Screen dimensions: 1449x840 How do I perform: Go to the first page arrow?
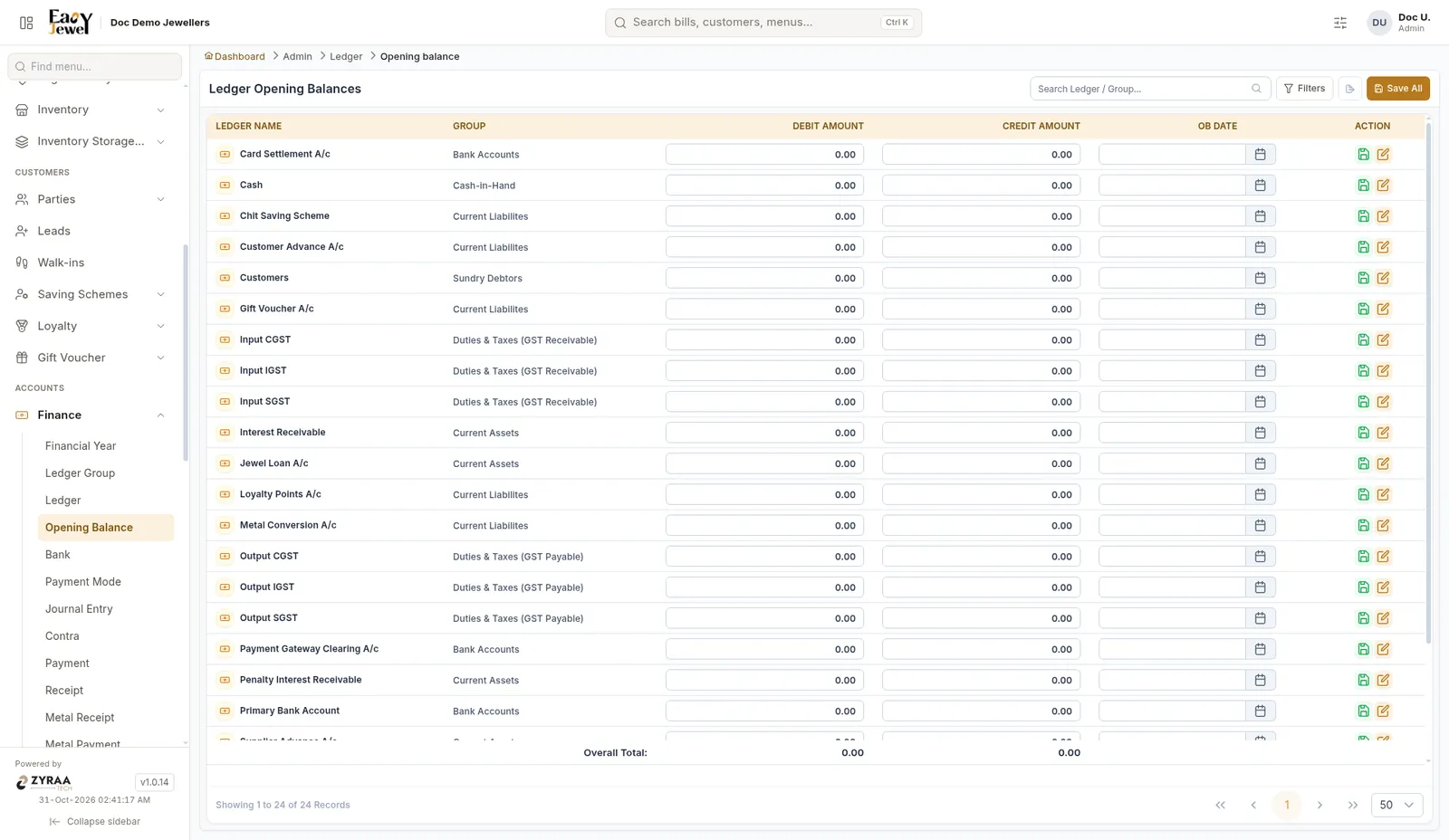click(1220, 806)
